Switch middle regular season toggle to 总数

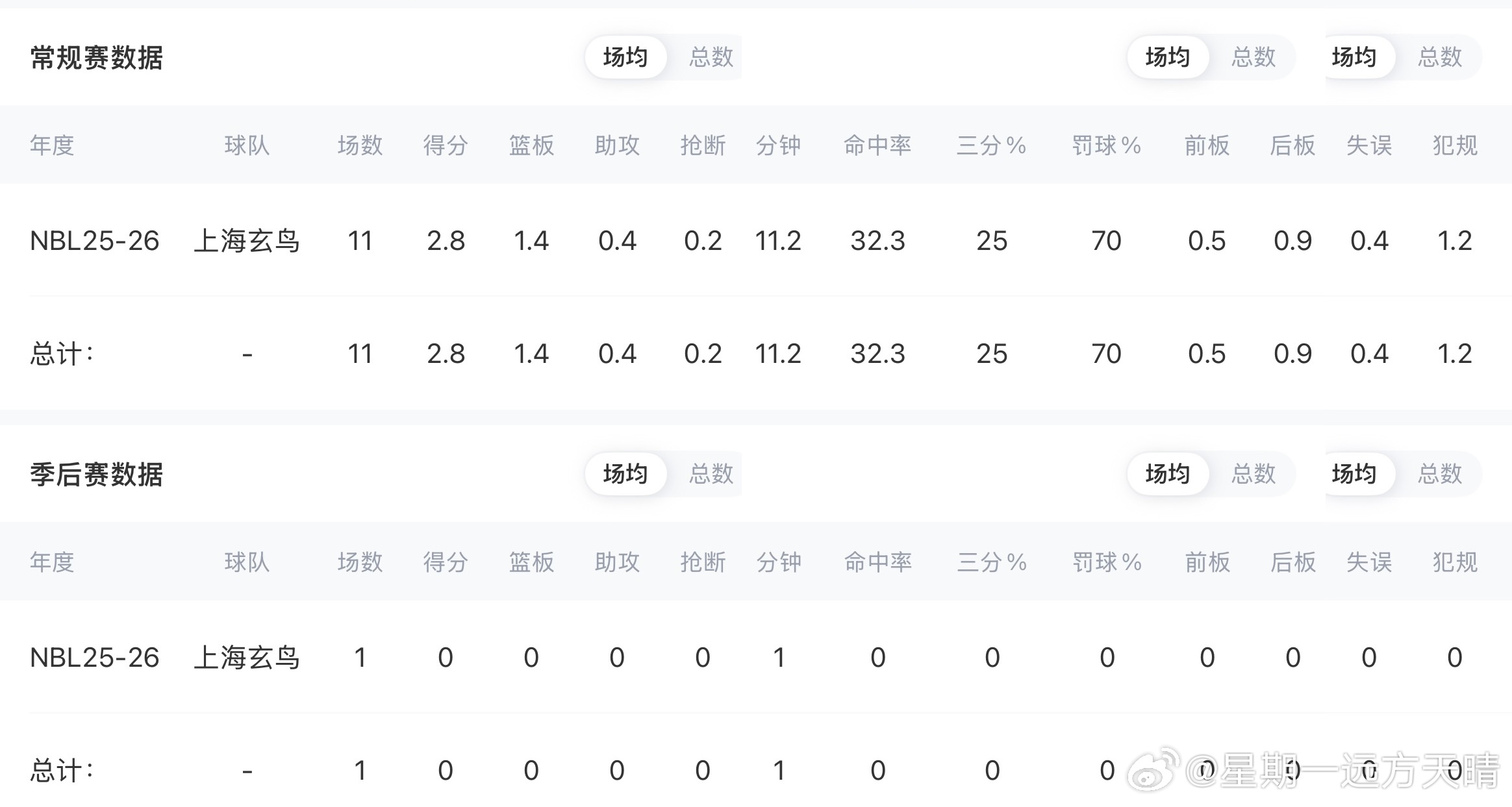coord(1254,57)
